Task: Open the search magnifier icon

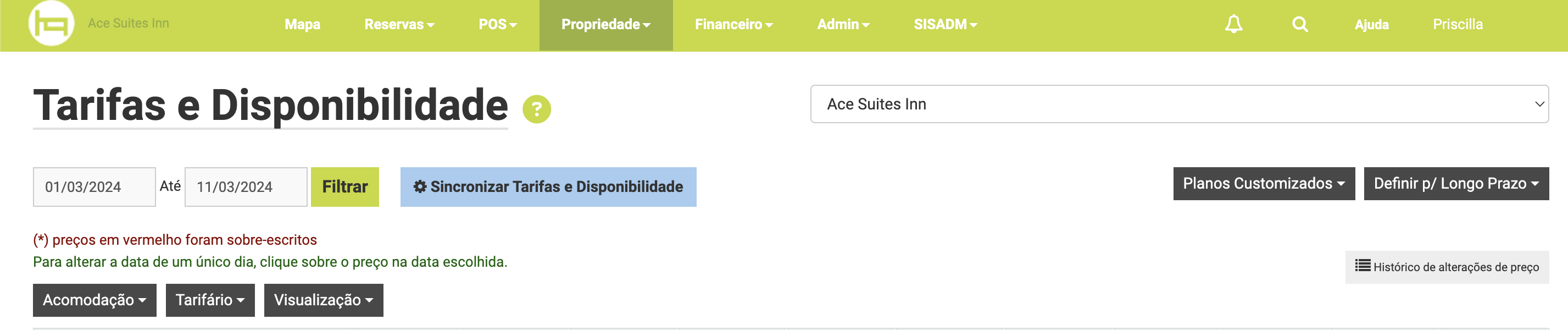Action: [1299, 24]
